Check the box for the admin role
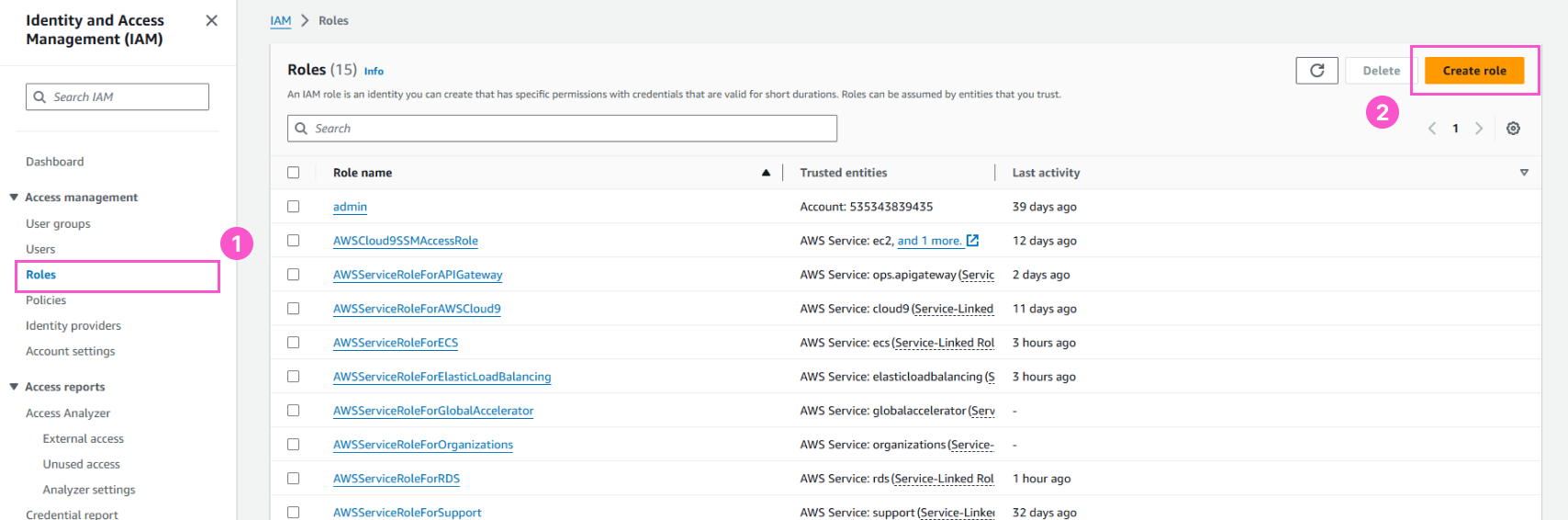The image size is (1568, 520). (x=294, y=207)
